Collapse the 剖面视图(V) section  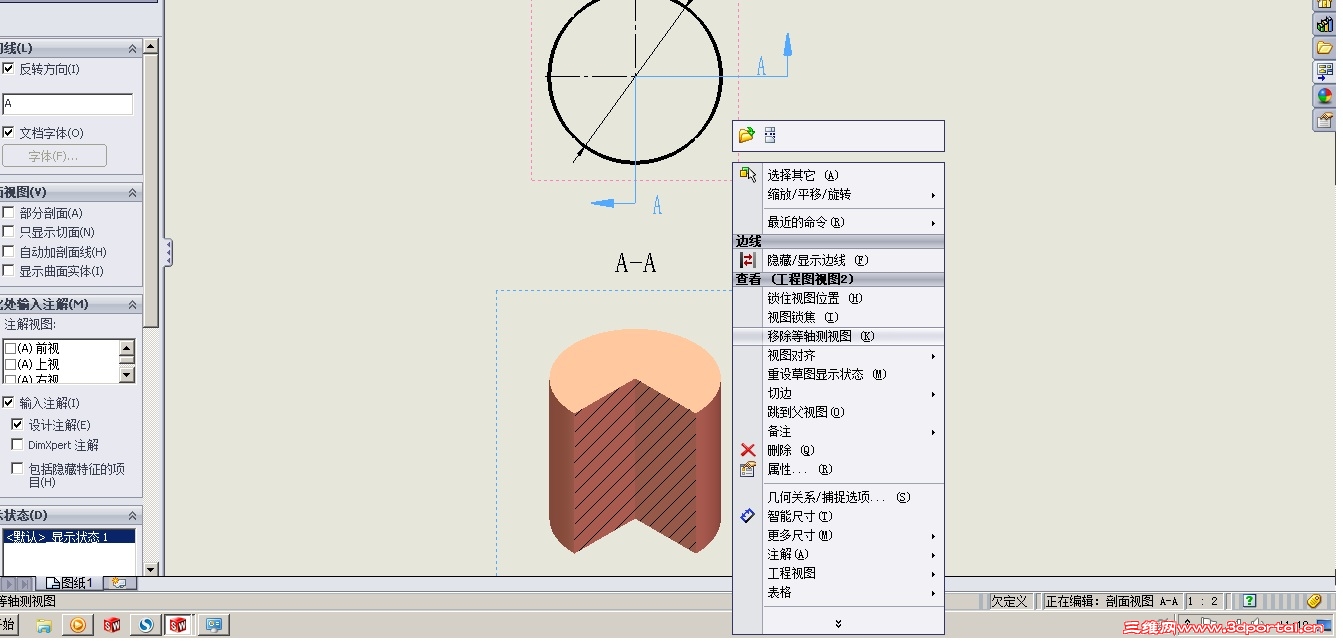click(x=132, y=192)
